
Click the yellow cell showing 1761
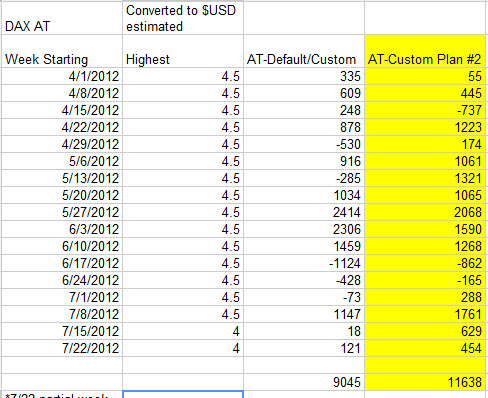(425, 314)
